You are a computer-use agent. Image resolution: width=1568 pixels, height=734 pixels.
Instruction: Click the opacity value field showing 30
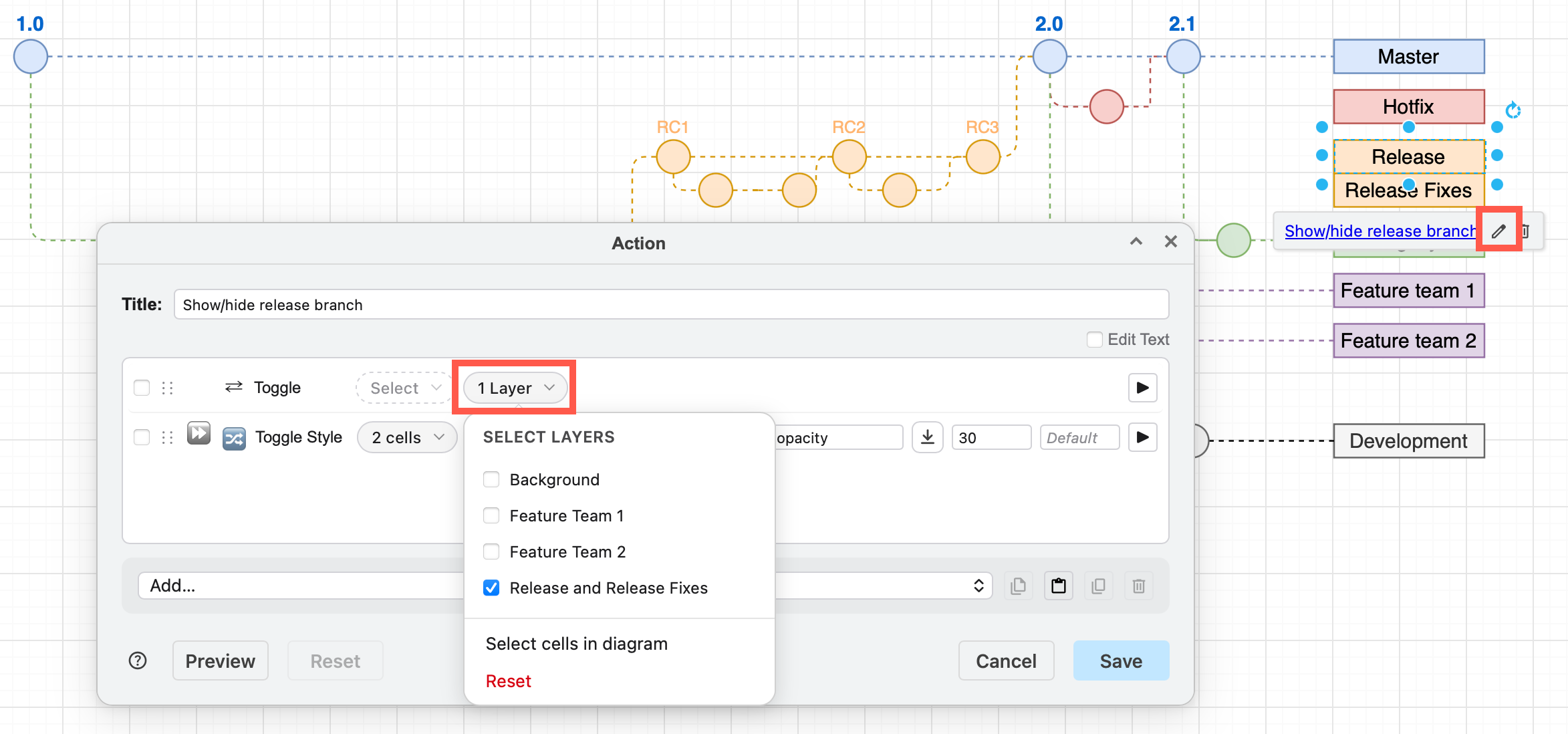991,437
